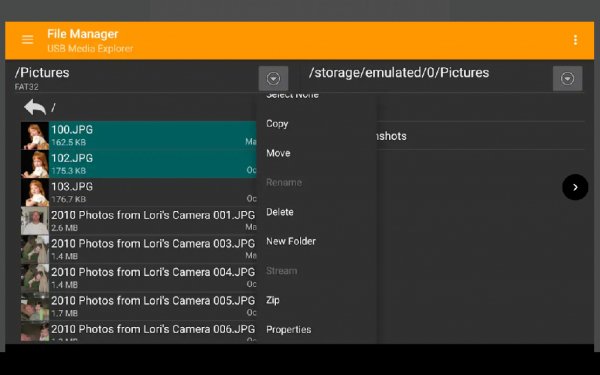Click the File Manager title
600x375 pixels.
(x=83, y=34)
